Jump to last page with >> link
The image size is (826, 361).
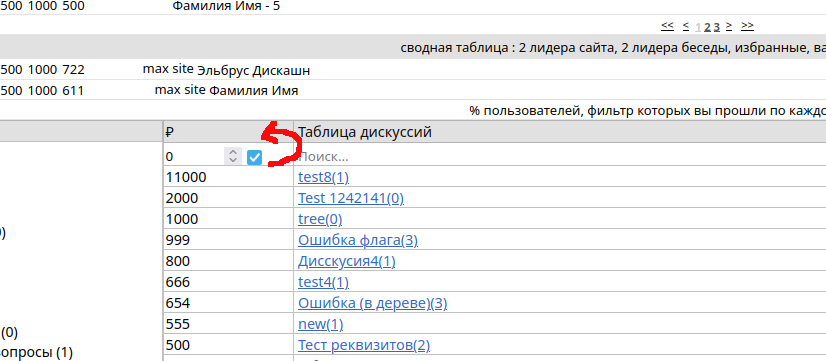pos(747,25)
